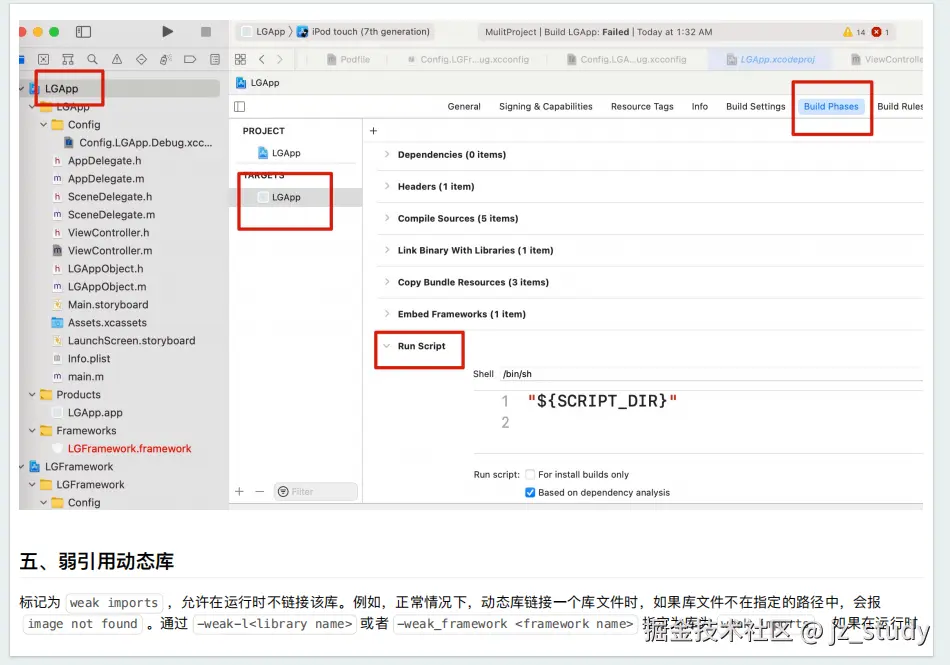Expand Dependencies (0 items) section
The width and height of the screenshot is (950, 665).
coord(387,154)
